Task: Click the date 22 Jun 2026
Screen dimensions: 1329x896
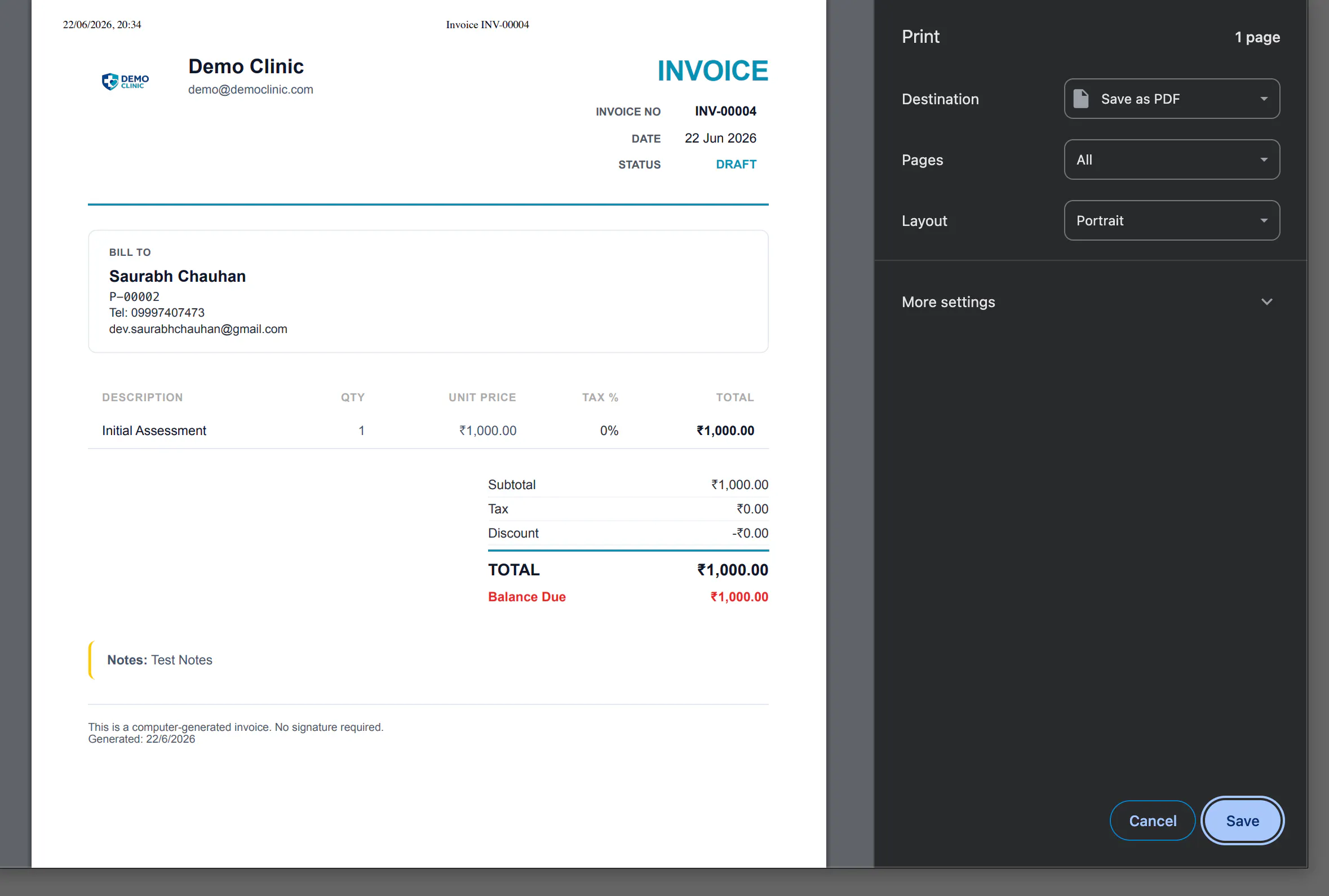Action: (720, 138)
